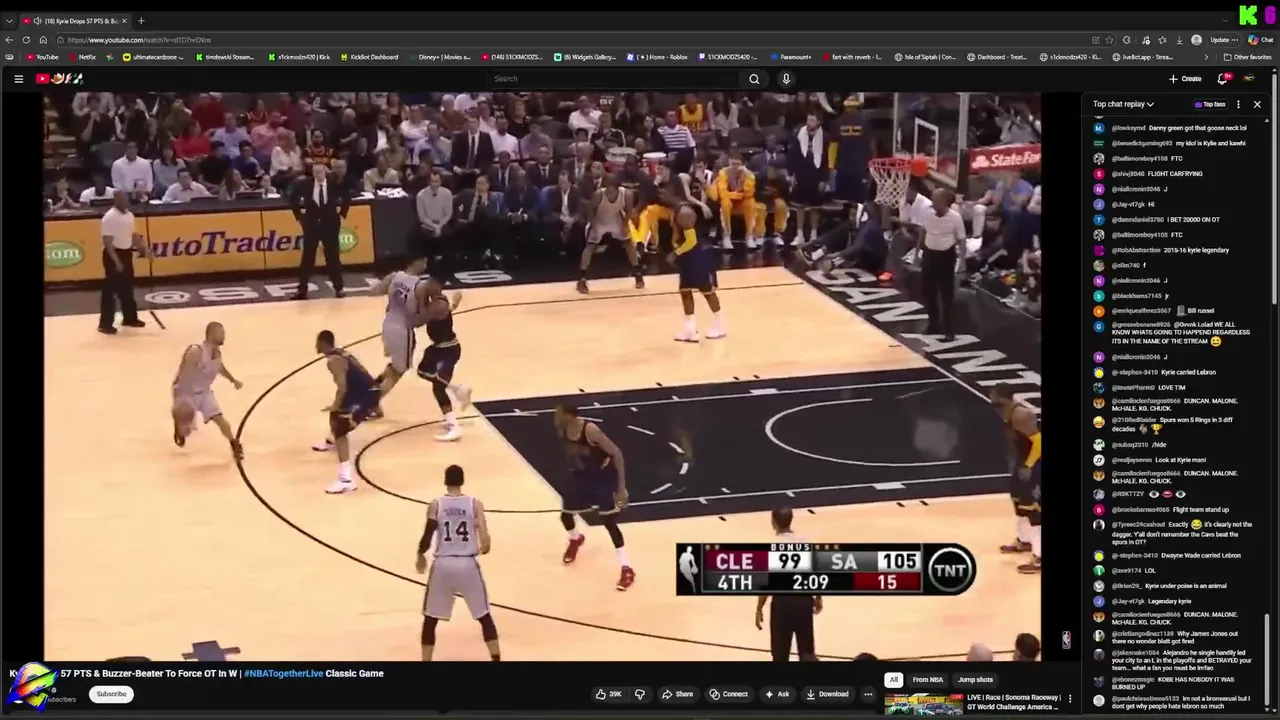Screen dimensions: 1280x720
Task: Start voice search with the microphone
Action: coord(786,79)
